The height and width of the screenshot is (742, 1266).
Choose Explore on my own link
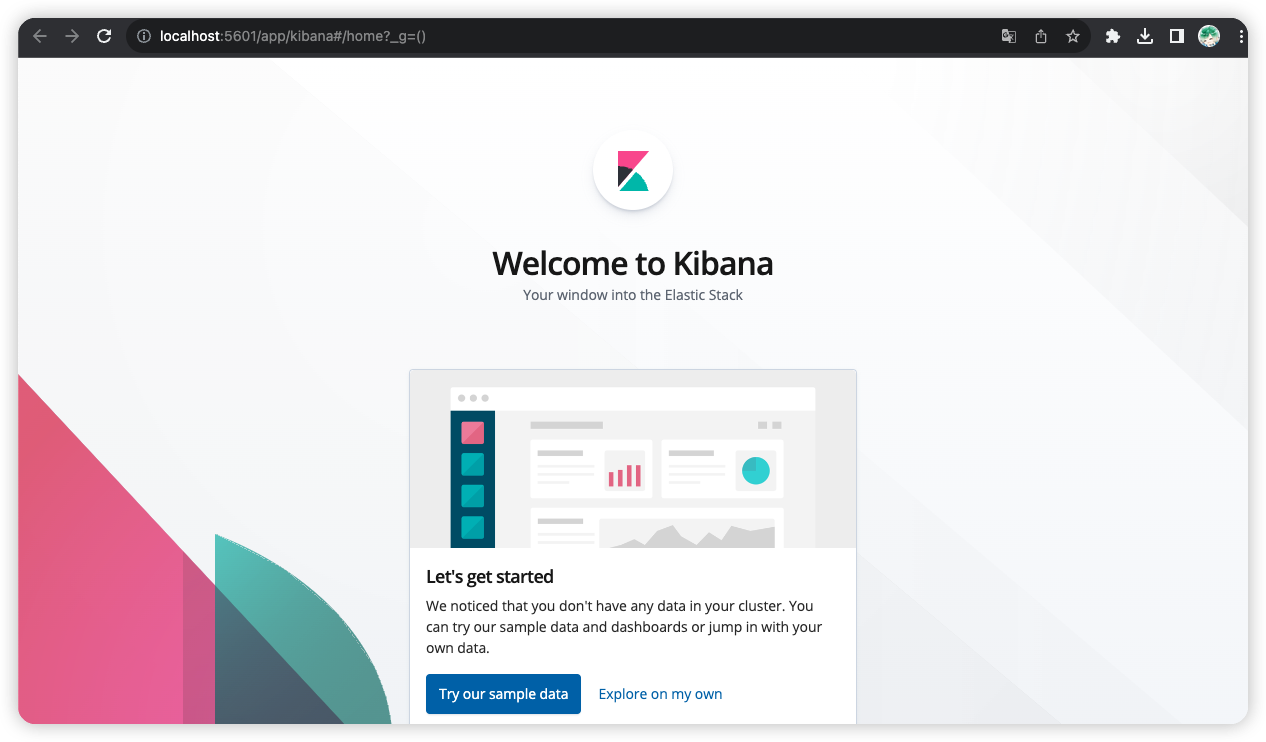click(660, 694)
